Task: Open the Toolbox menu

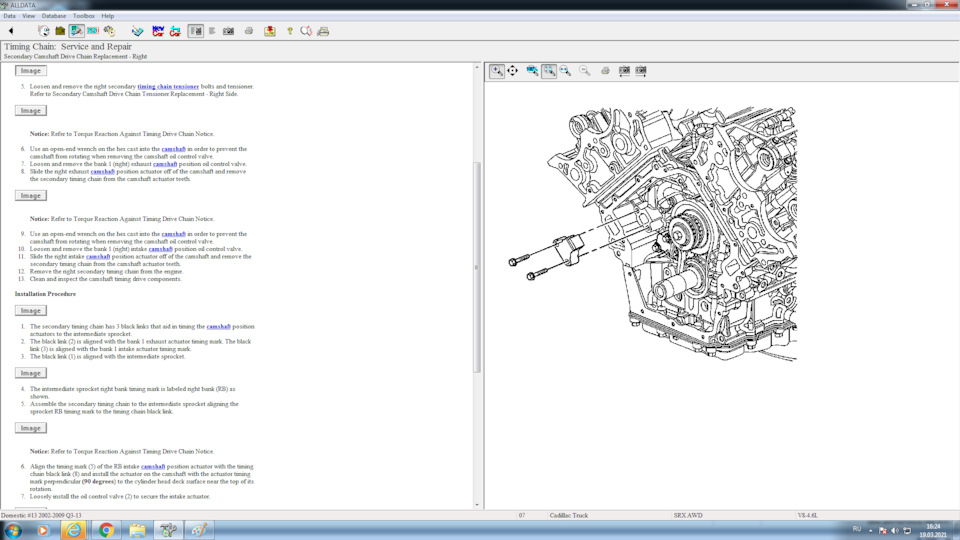Action: (x=84, y=16)
